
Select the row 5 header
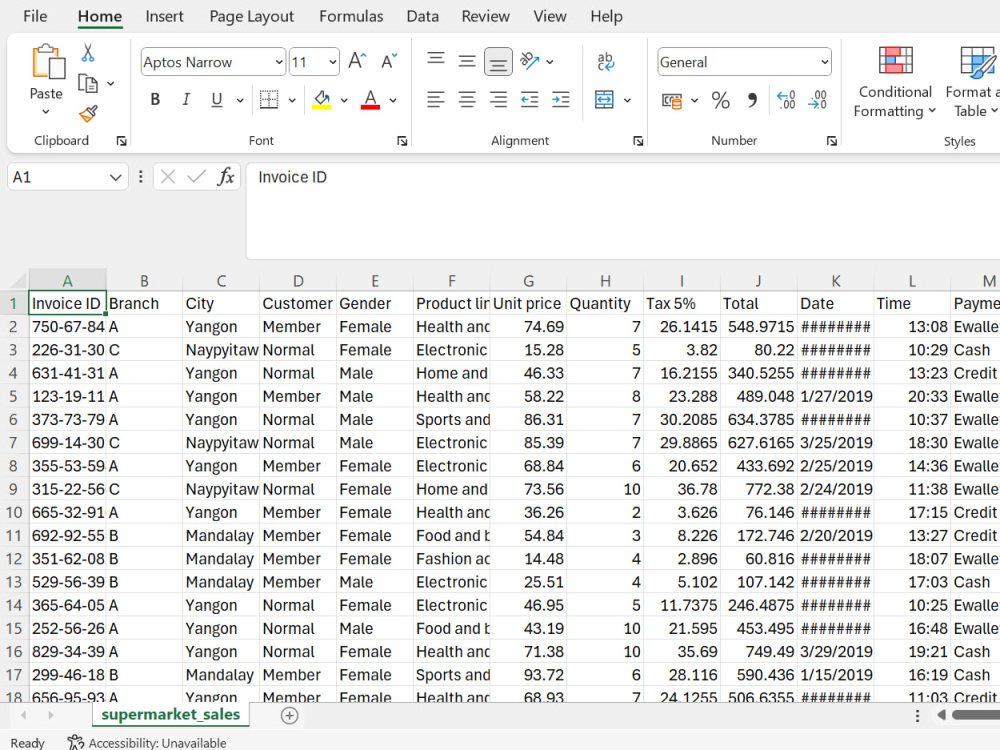tap(13, 397)
